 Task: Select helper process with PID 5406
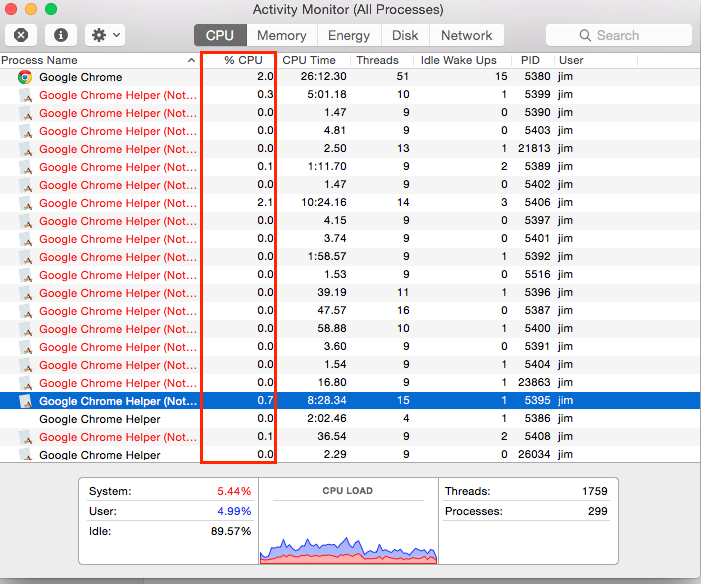coord(350,203)
